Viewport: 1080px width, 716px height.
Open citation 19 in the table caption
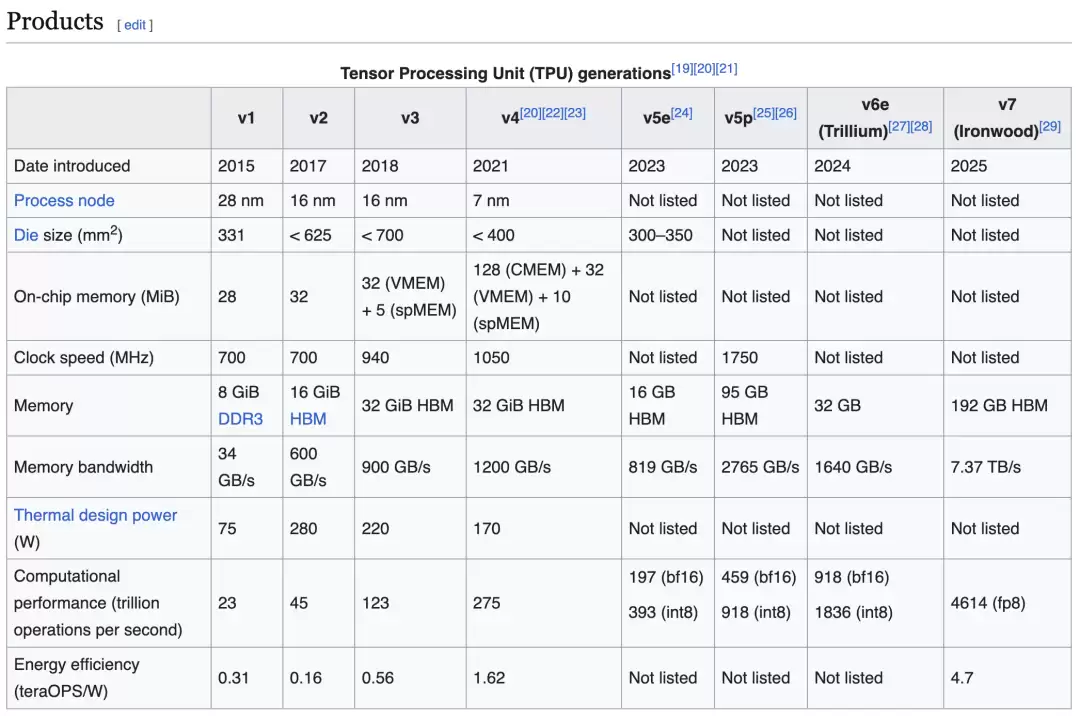[x=682, y=68]
